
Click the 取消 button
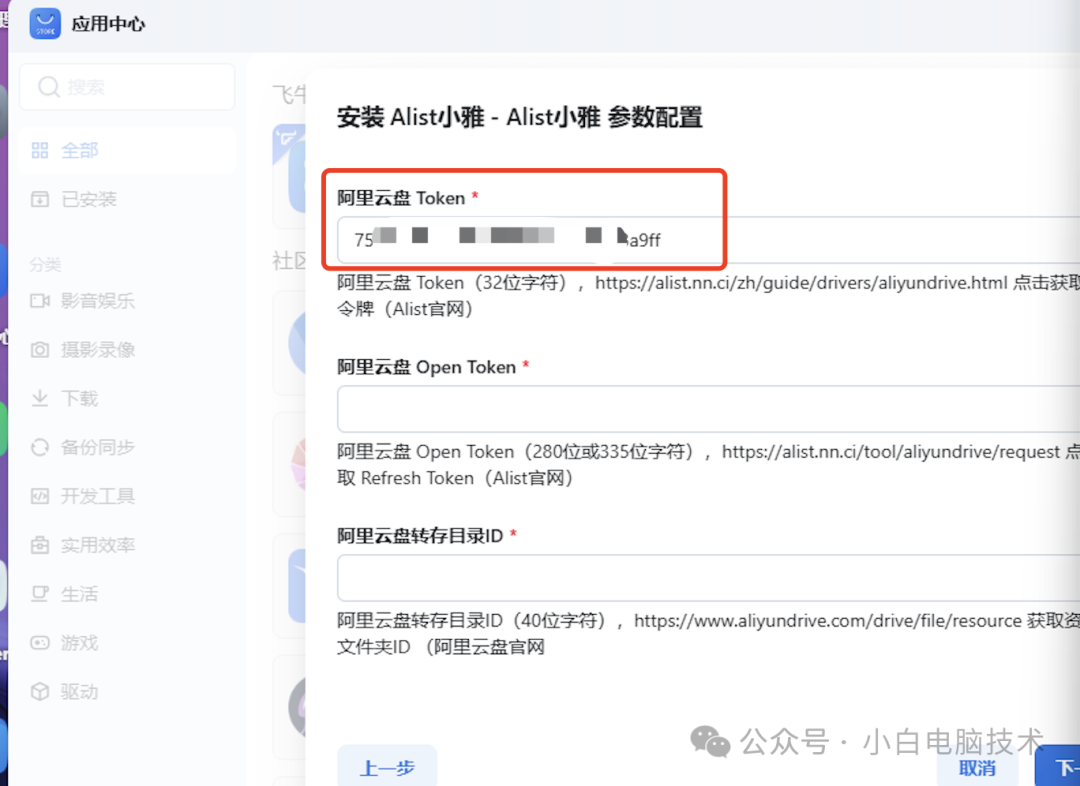pyautogui.click(x=977, y=768)
